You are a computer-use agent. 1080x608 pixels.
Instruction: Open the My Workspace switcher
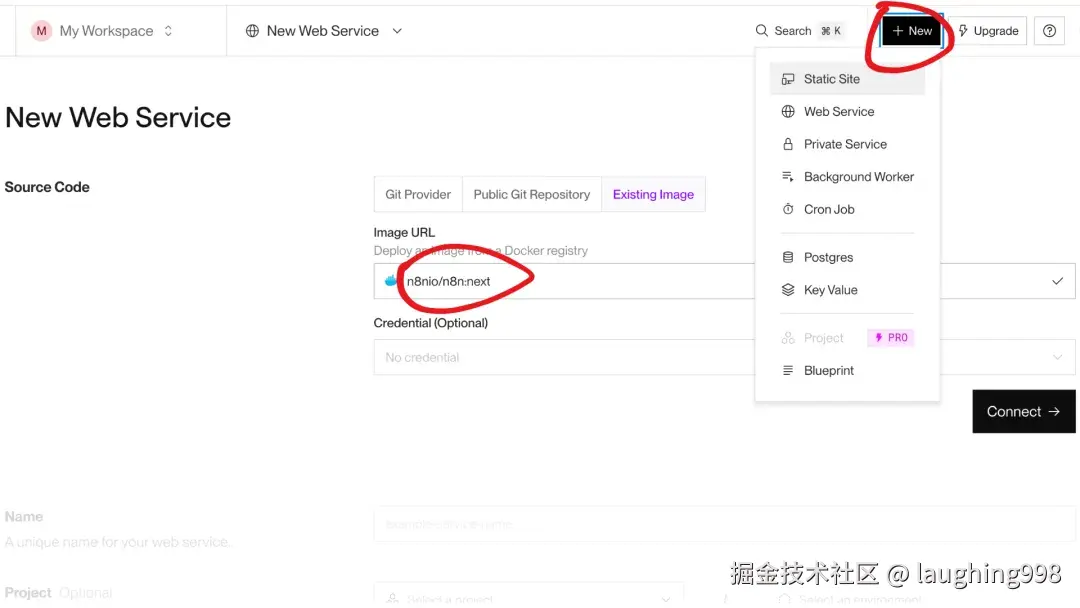[102, 31]
